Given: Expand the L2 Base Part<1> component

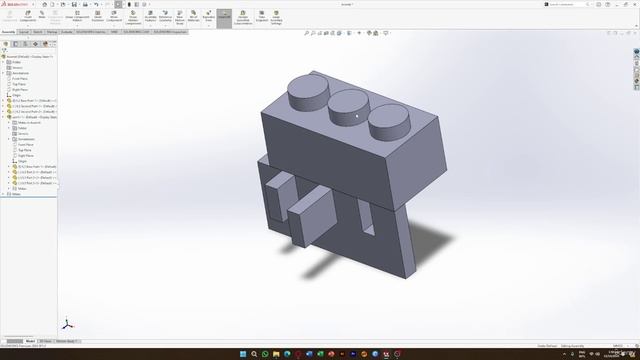Looking at the screenshot, I should [x=3, y=101].
